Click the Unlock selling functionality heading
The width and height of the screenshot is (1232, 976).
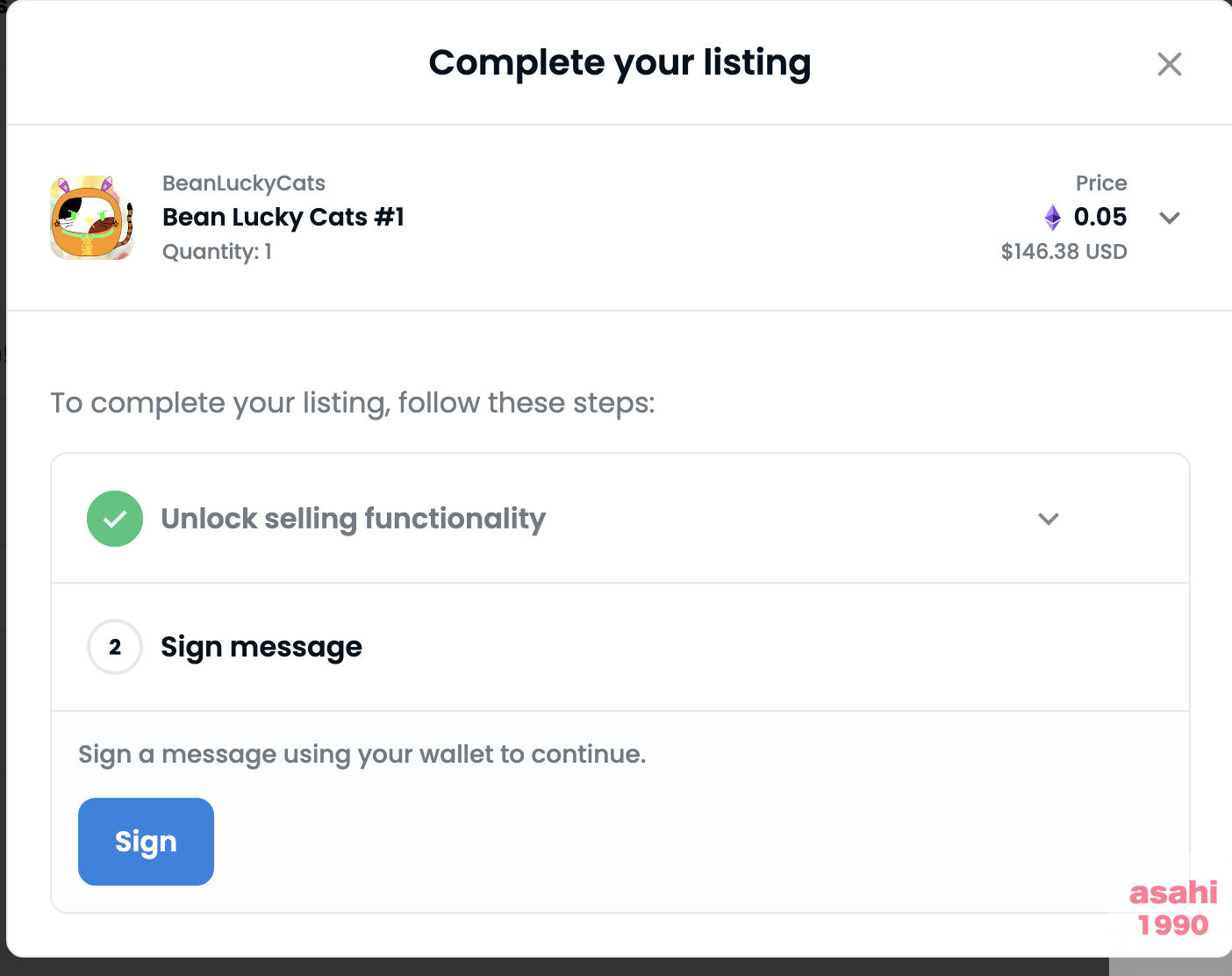(353, 519)
